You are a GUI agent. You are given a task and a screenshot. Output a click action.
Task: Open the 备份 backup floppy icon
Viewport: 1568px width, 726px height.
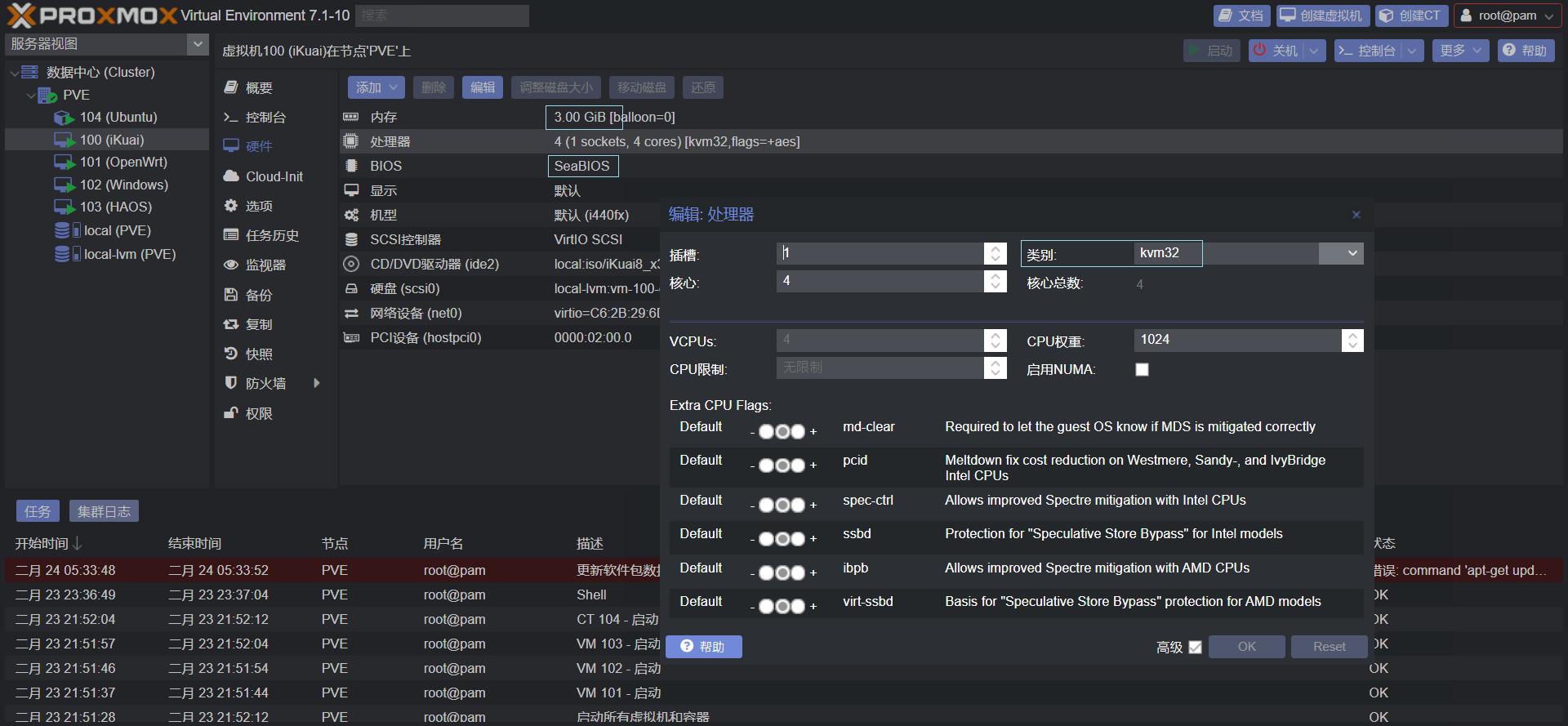[231, 295]
